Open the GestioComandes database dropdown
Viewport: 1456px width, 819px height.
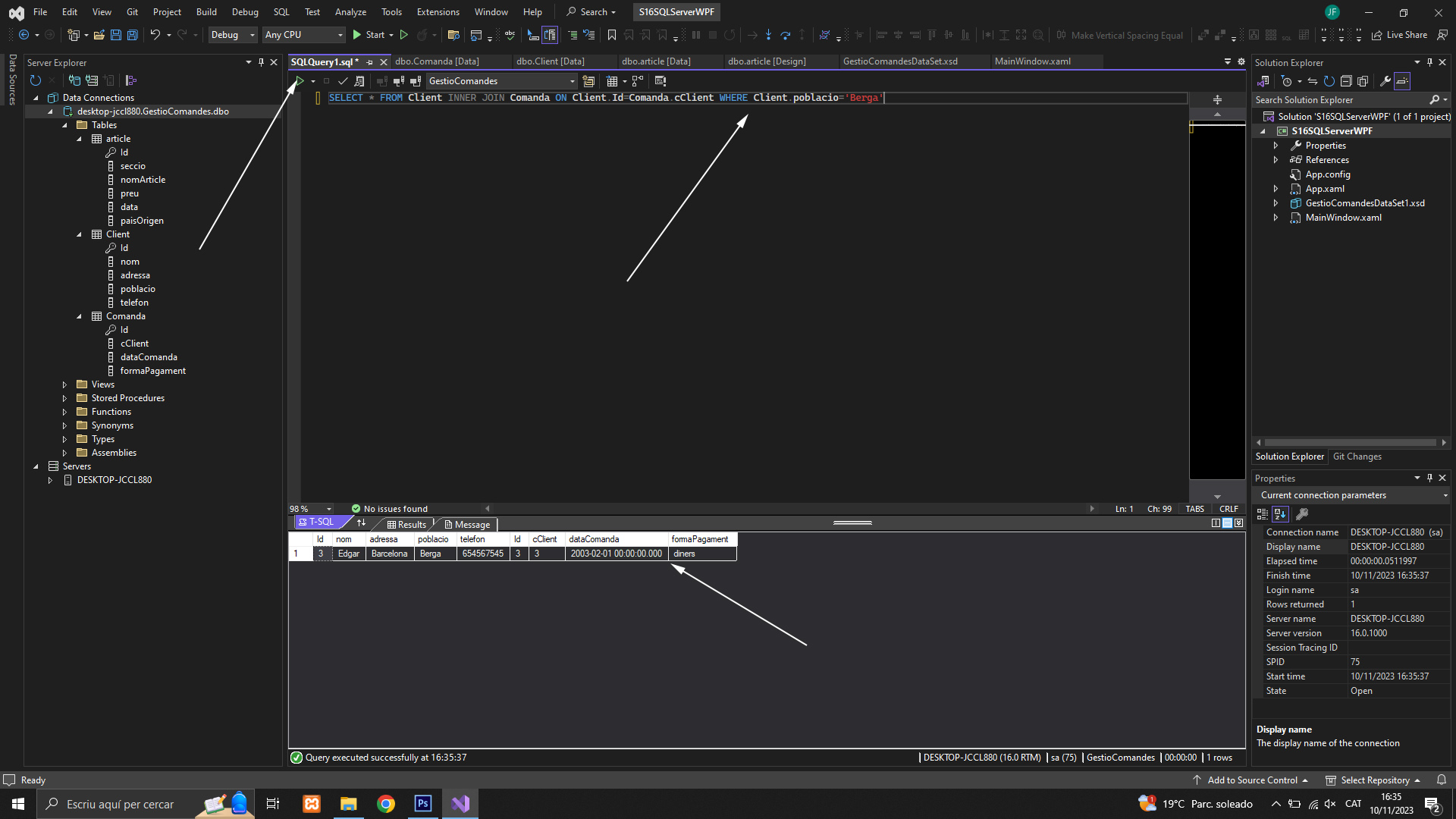[x=572, y=81]
